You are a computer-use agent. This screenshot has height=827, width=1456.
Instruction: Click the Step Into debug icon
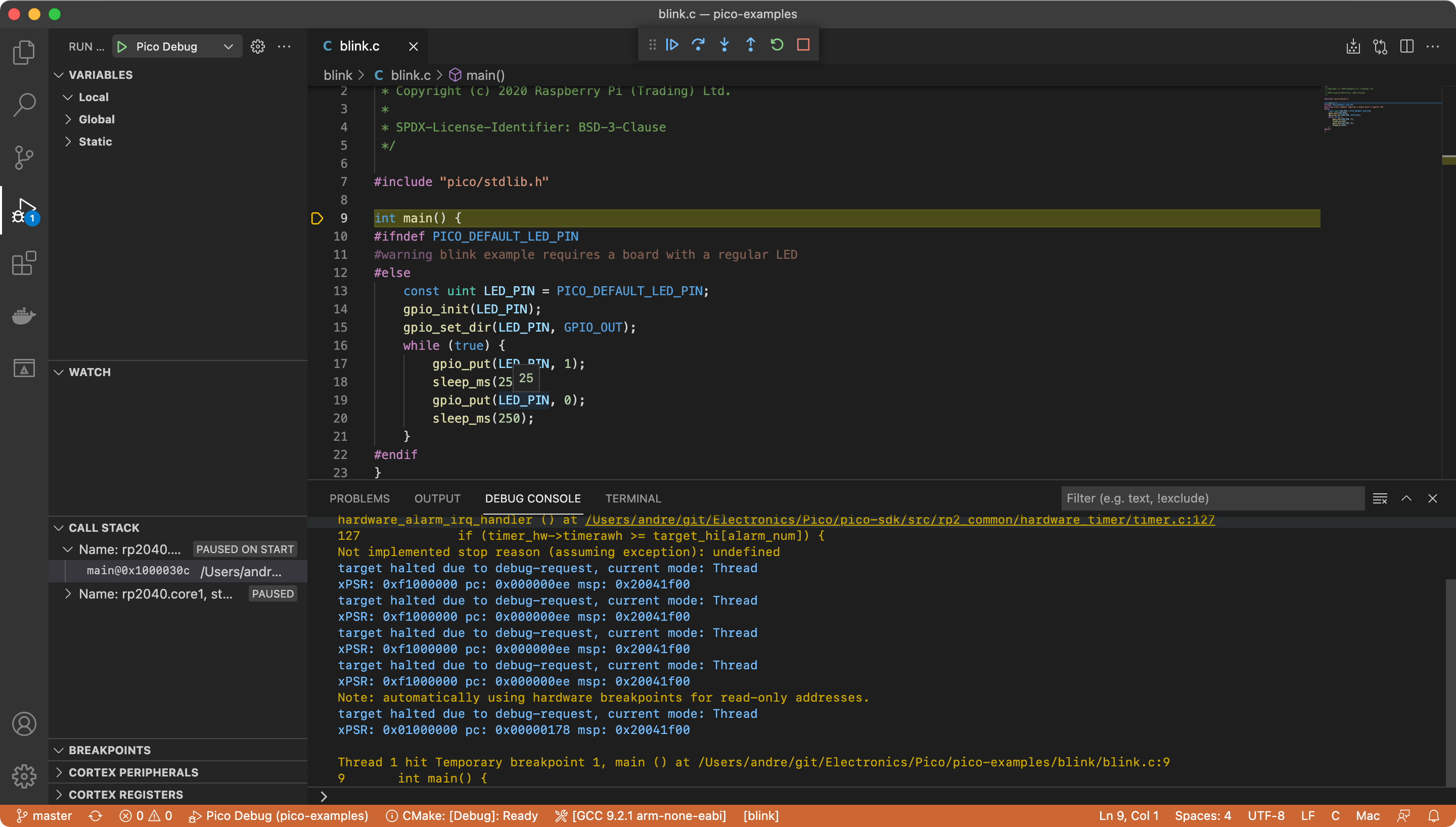[x=724, y=45]
